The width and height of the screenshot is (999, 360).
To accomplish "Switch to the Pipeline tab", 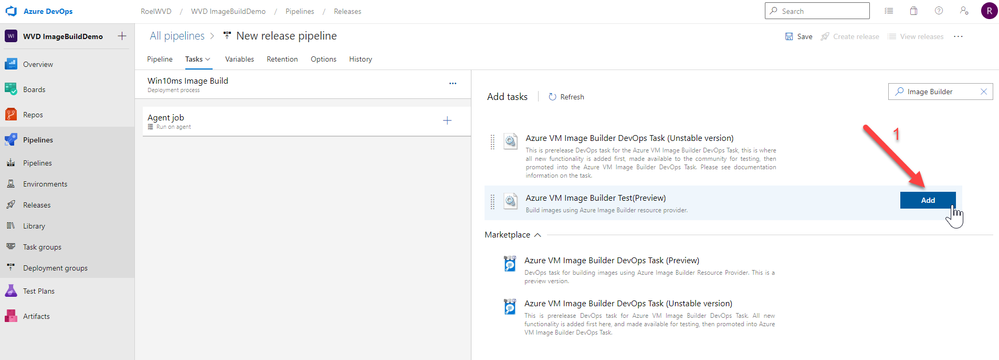I will [x=160, y=59].
